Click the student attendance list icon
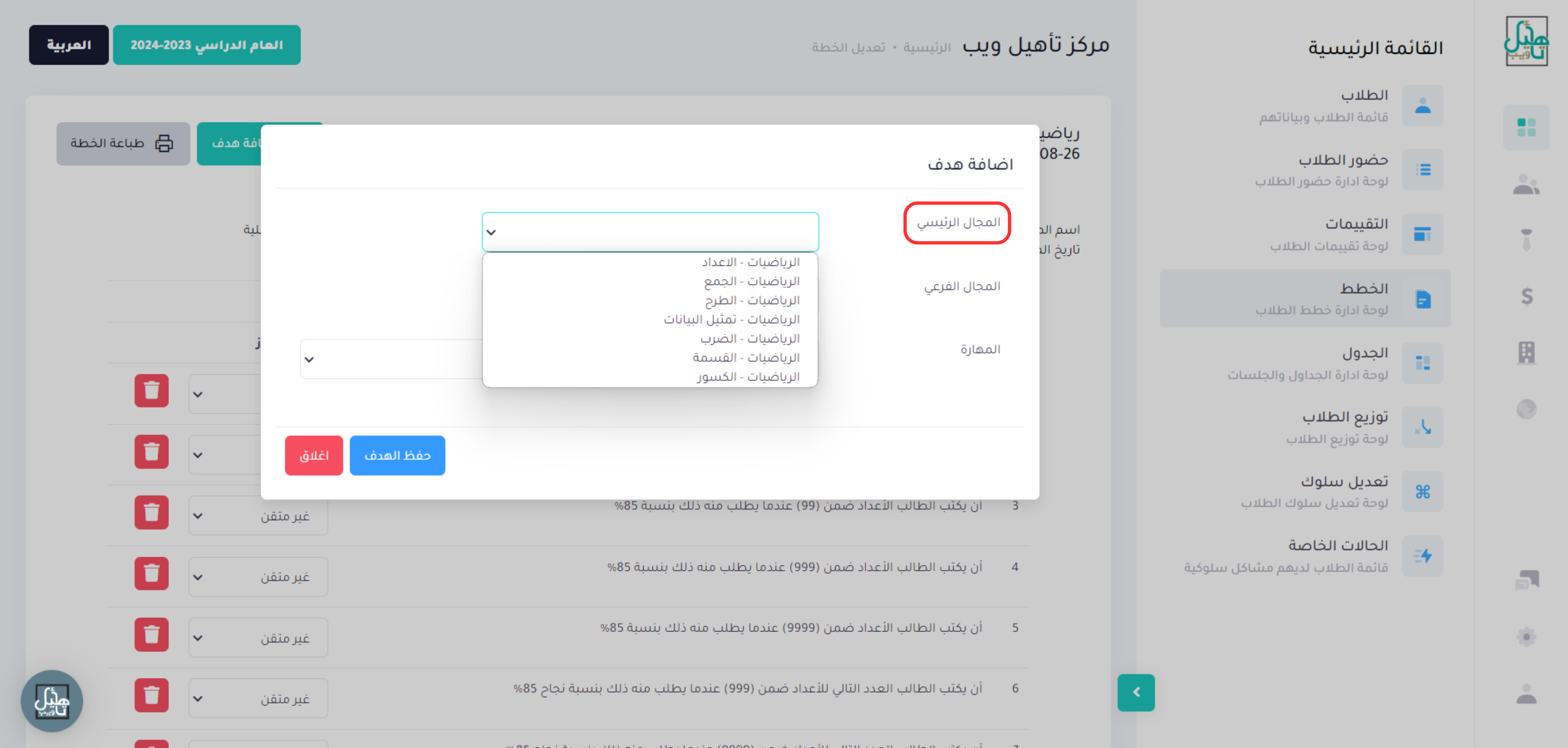This screenshot has width=1568, height=748. (1422, 170)
